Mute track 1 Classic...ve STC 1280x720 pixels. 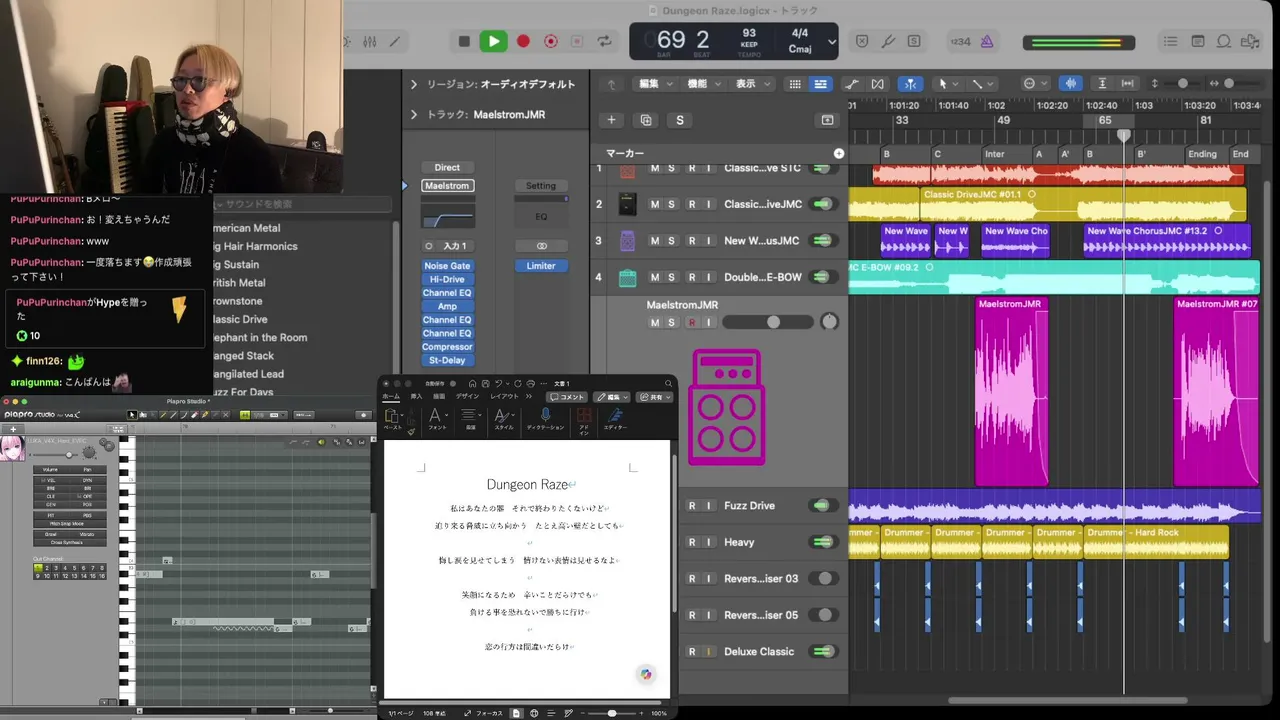pos(655,168)
